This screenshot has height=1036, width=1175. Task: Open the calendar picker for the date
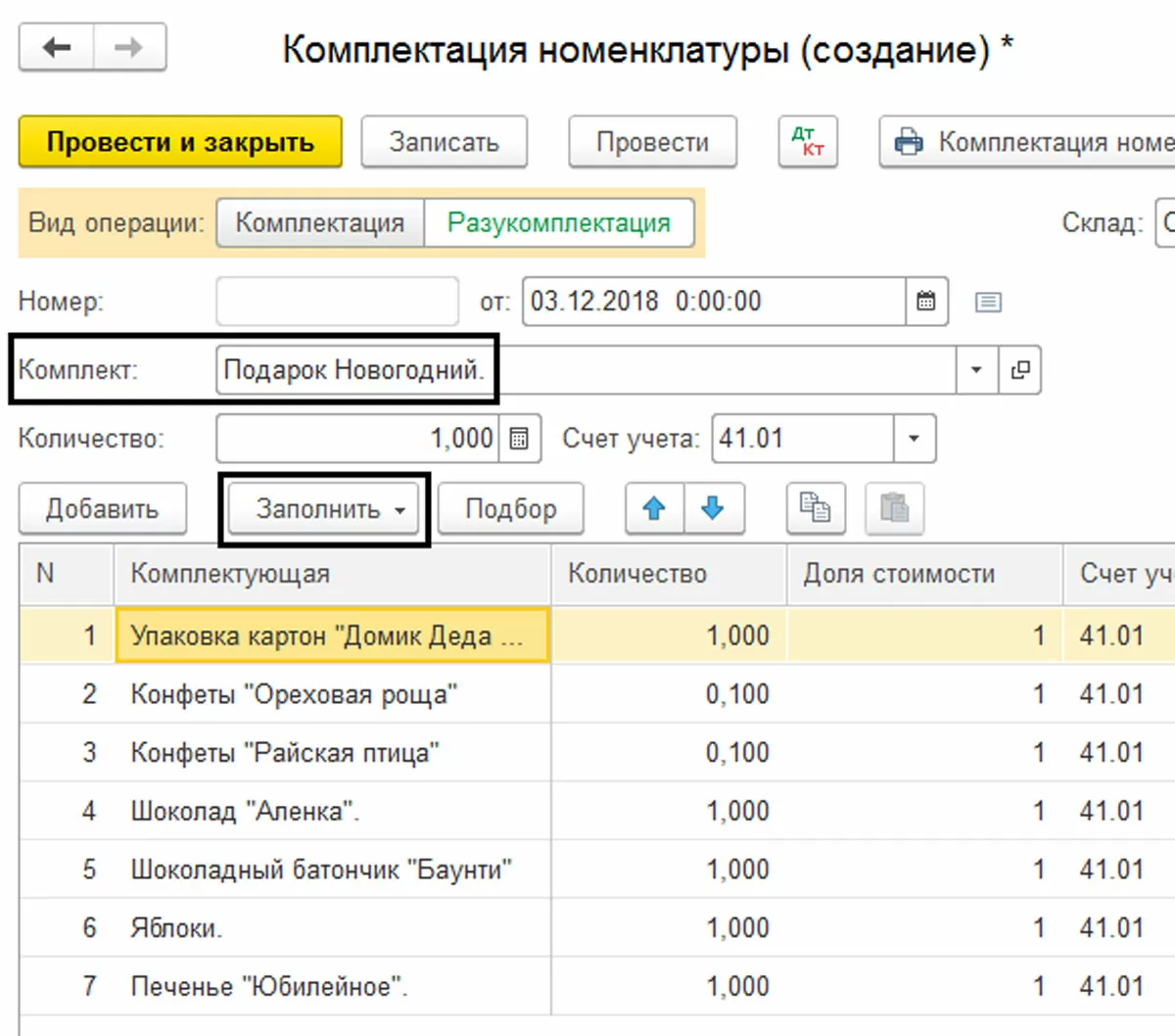(x=925, y=301)
